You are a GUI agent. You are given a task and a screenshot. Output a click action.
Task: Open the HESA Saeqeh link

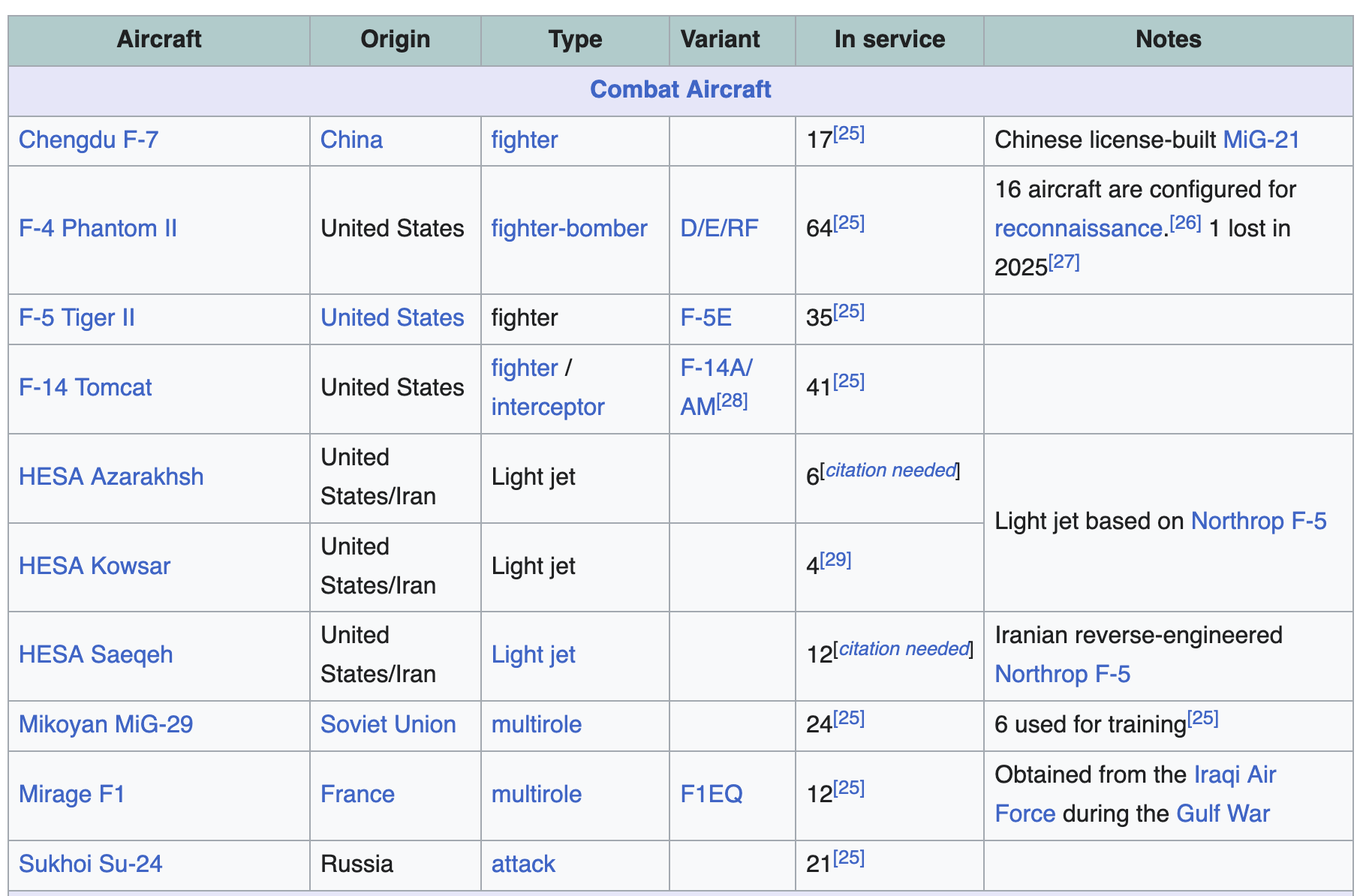(96, 654)
